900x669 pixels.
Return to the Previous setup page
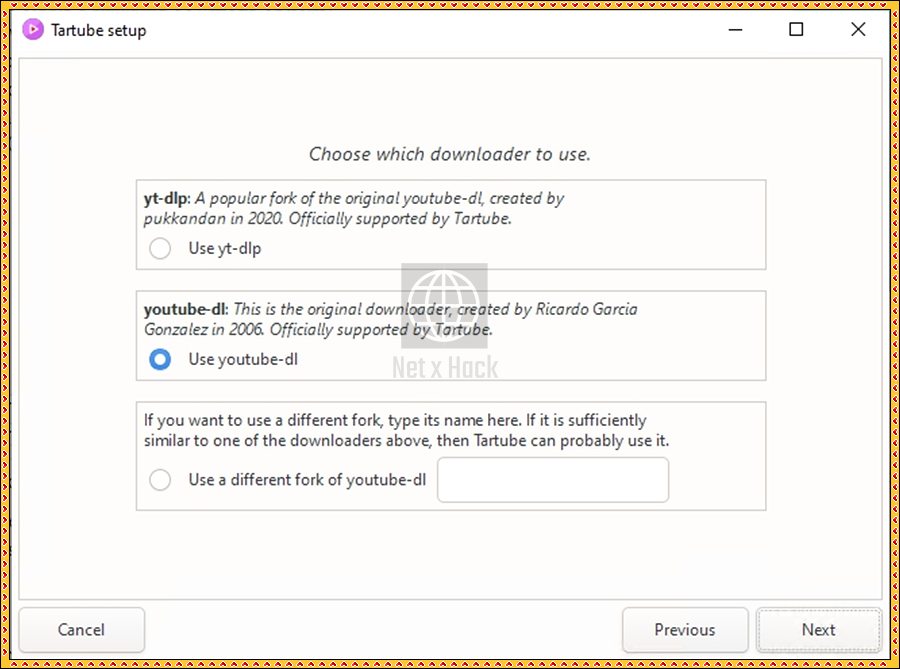point(685,630)
